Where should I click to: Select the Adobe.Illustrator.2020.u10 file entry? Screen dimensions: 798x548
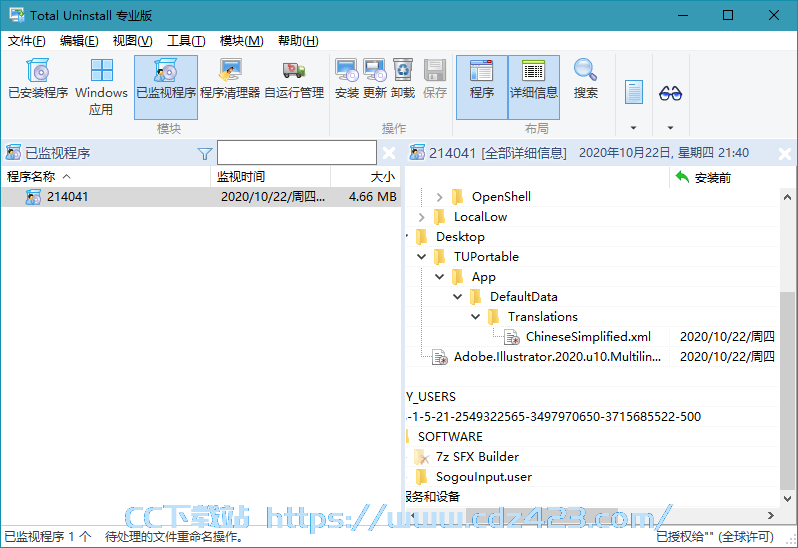[557, 357]
